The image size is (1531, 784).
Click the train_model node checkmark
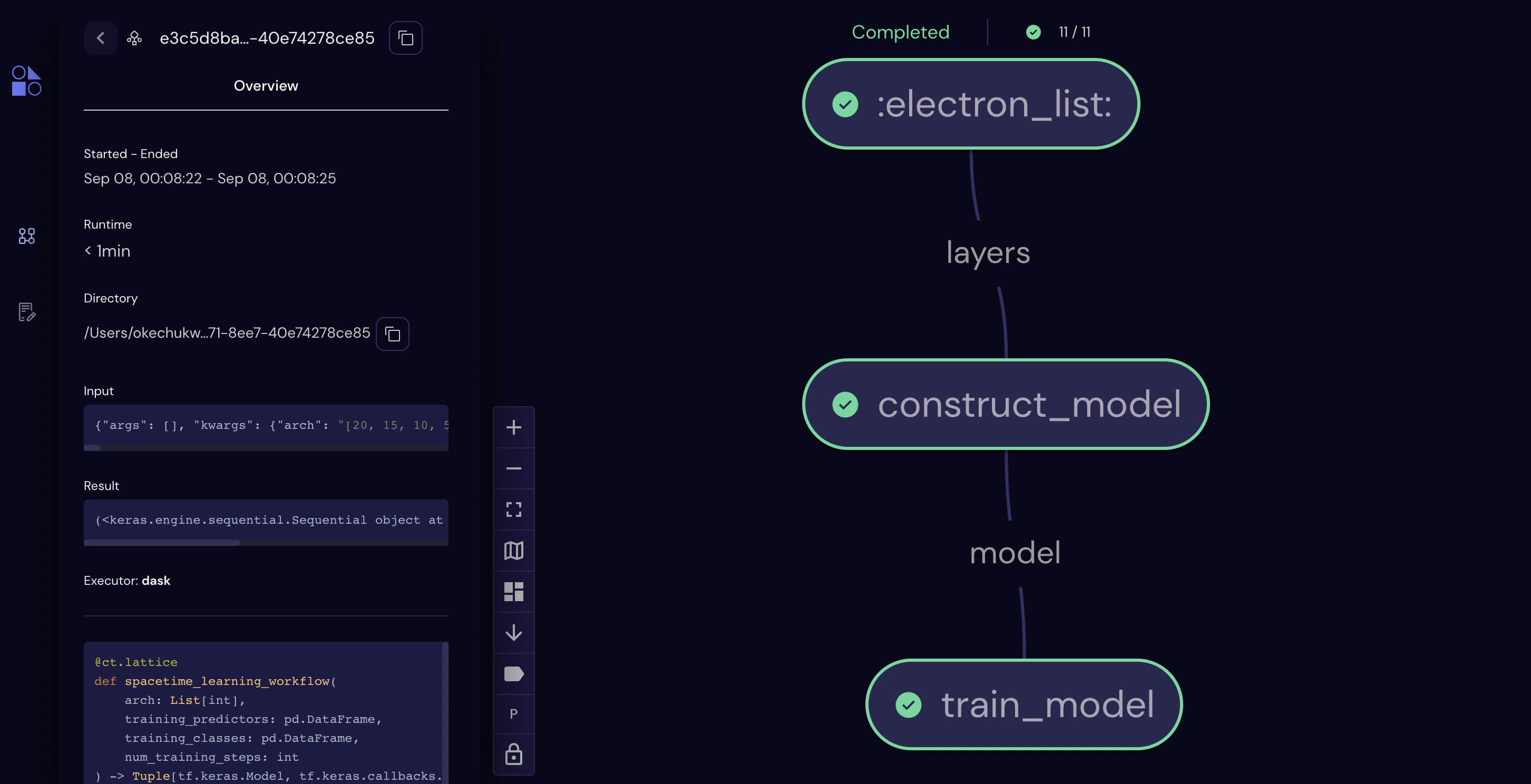(908, 704)
